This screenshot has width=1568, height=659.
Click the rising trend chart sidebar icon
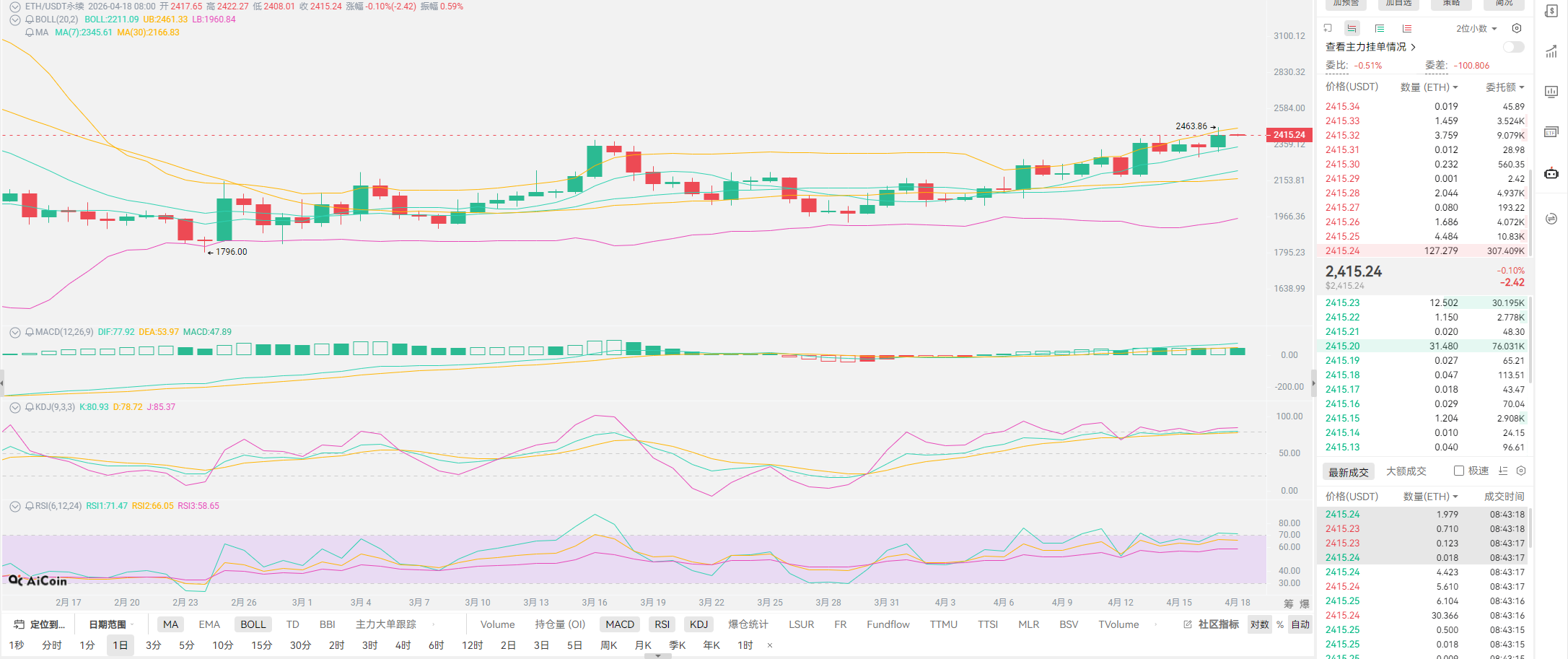[x=1551, y=51]
